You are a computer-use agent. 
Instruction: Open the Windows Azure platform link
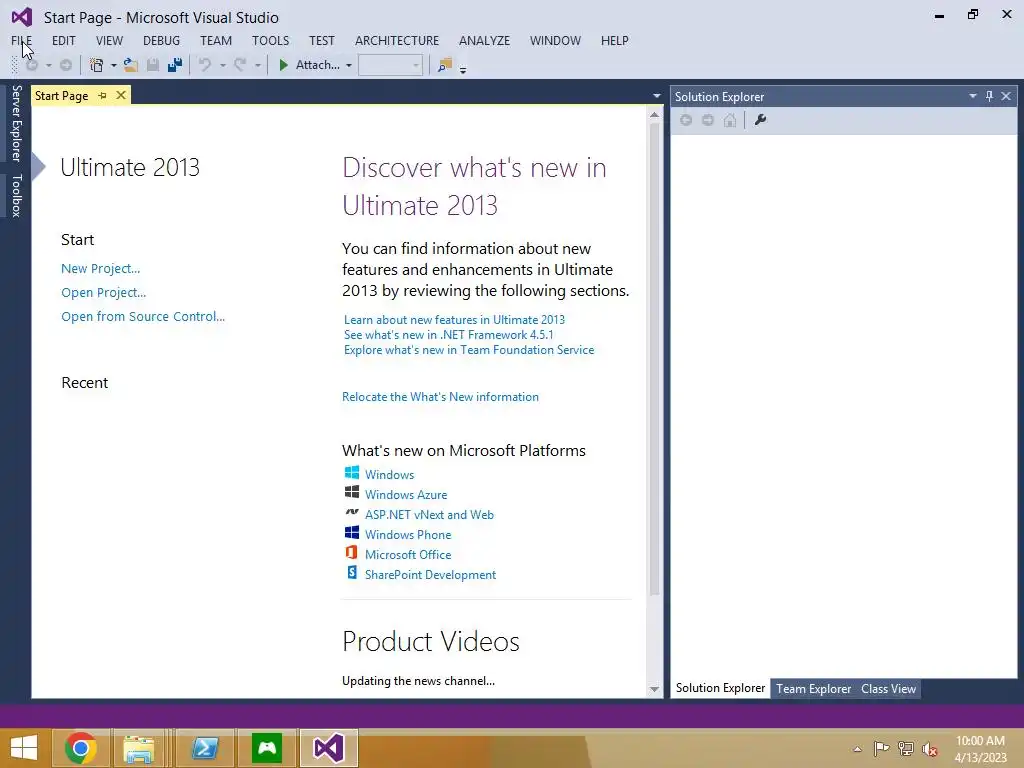406,494
